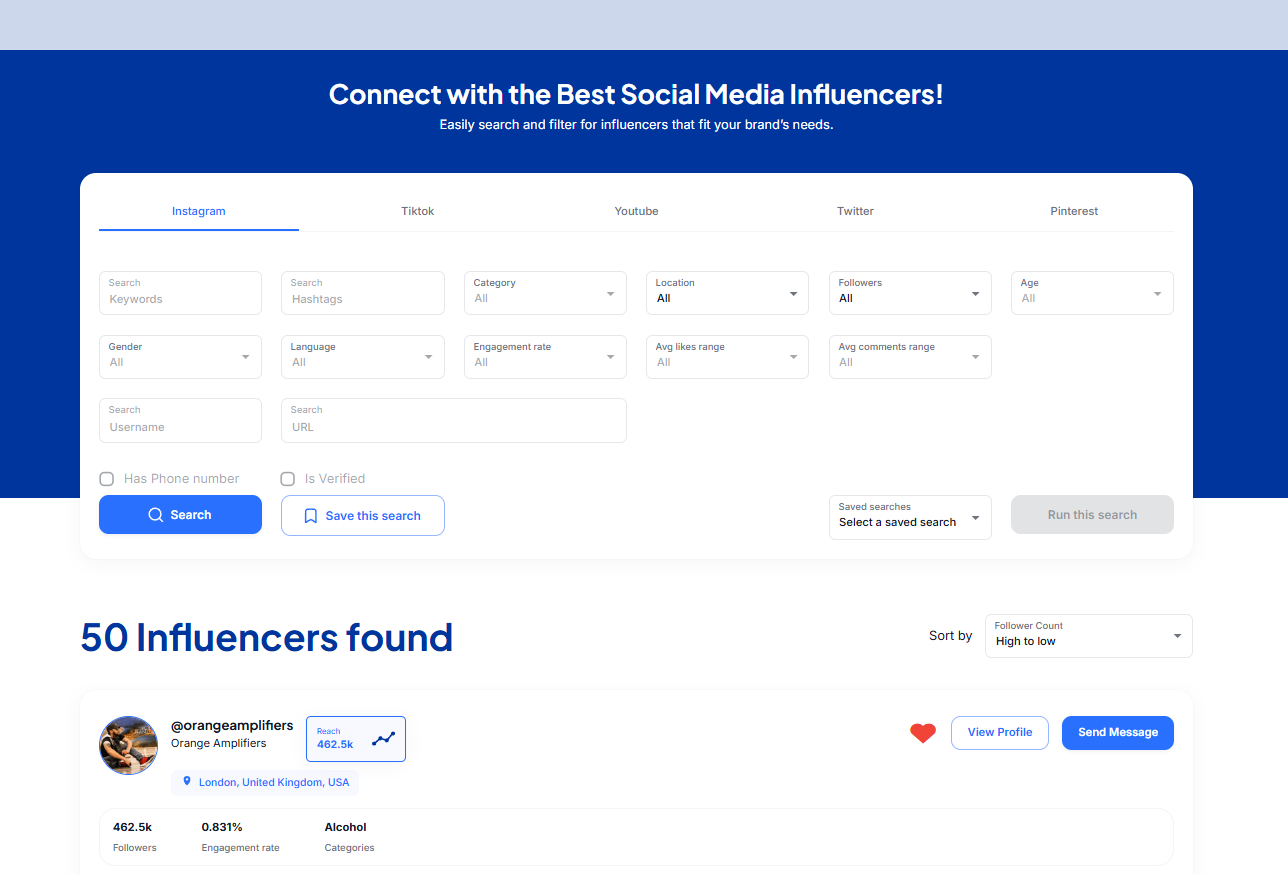Viewport: 1288px width, 875px height.
Task: Click the orangeamplifiers profile avatar
Action: 128,745
